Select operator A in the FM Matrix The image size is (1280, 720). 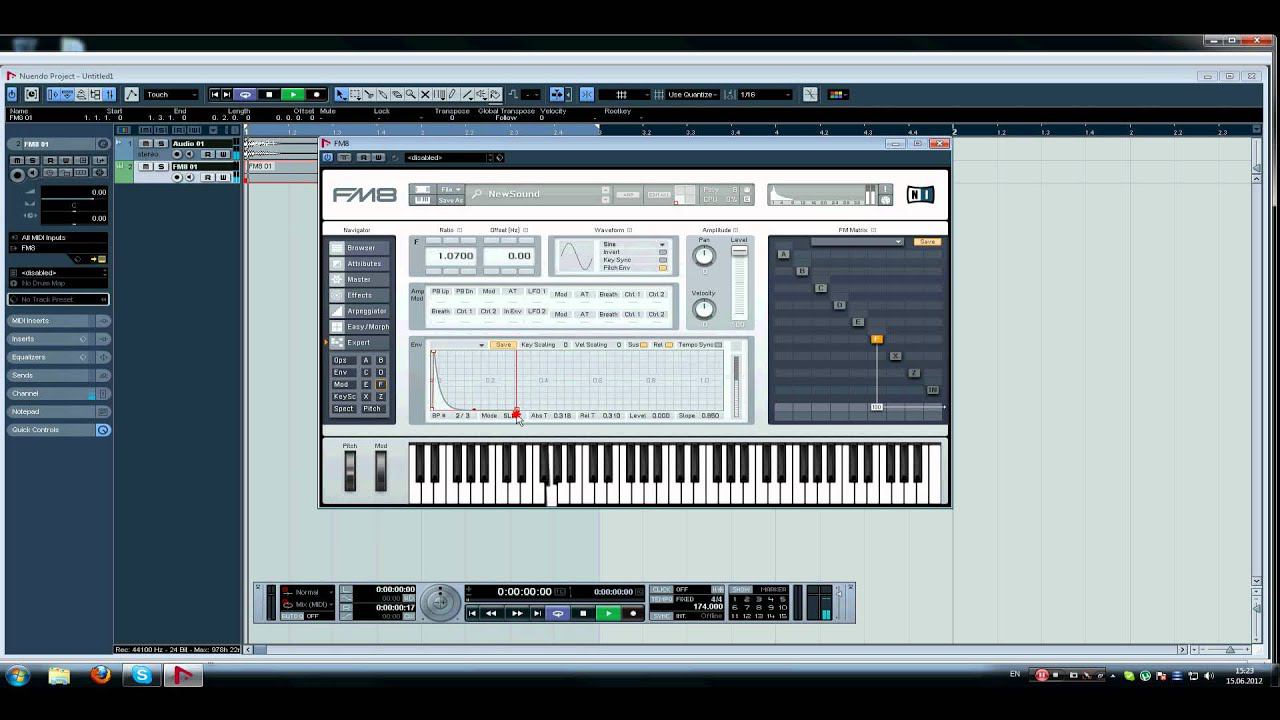click(x=783, y=254)
